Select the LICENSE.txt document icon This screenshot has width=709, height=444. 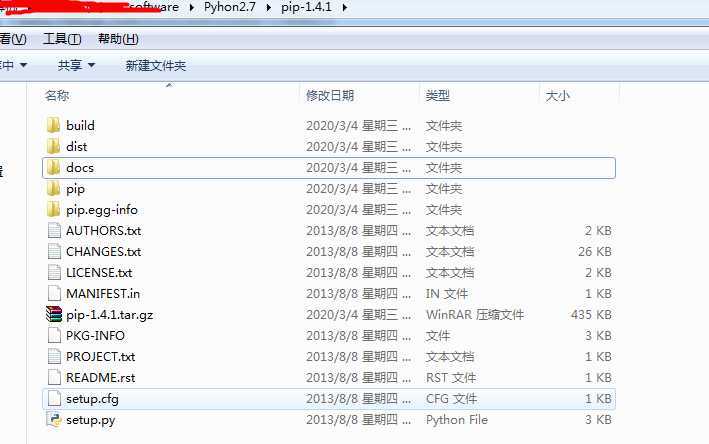[54, 273]
